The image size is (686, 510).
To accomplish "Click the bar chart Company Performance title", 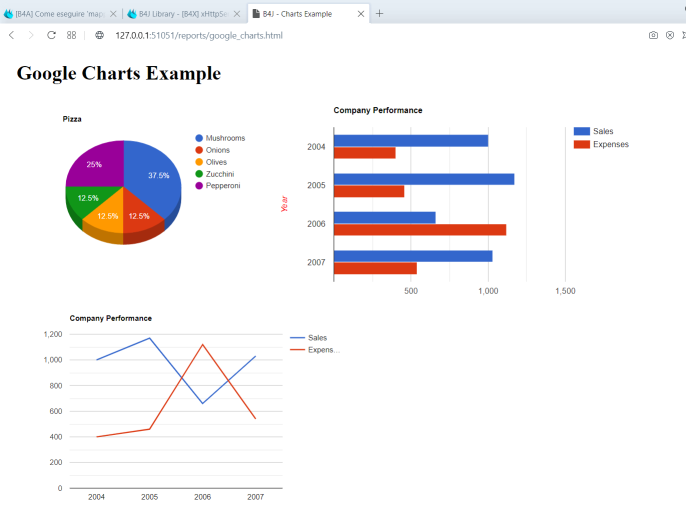I will 378,110.
